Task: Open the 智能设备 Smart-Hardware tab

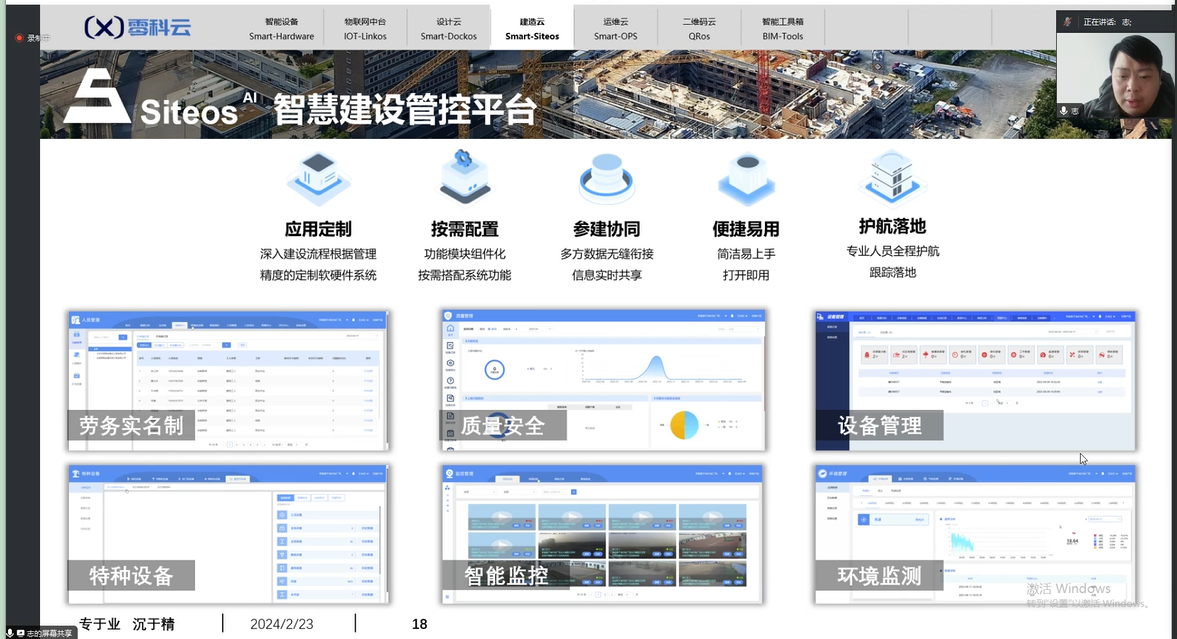Action: [281, 29]
